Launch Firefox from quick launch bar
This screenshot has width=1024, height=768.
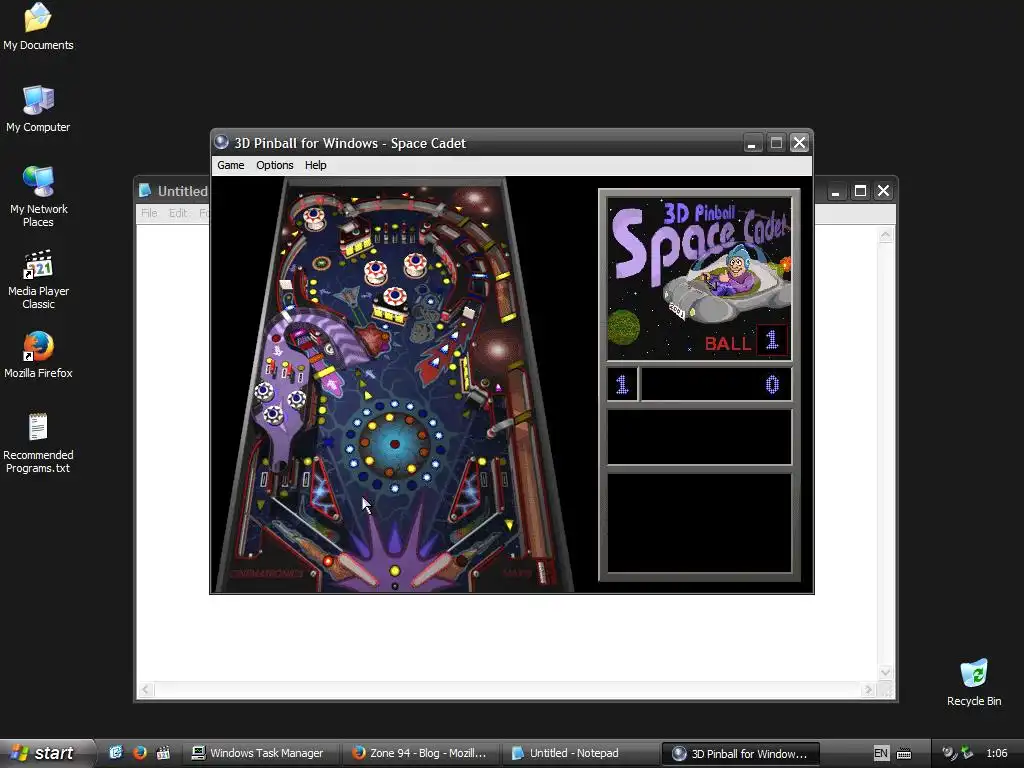pos(139,753)
